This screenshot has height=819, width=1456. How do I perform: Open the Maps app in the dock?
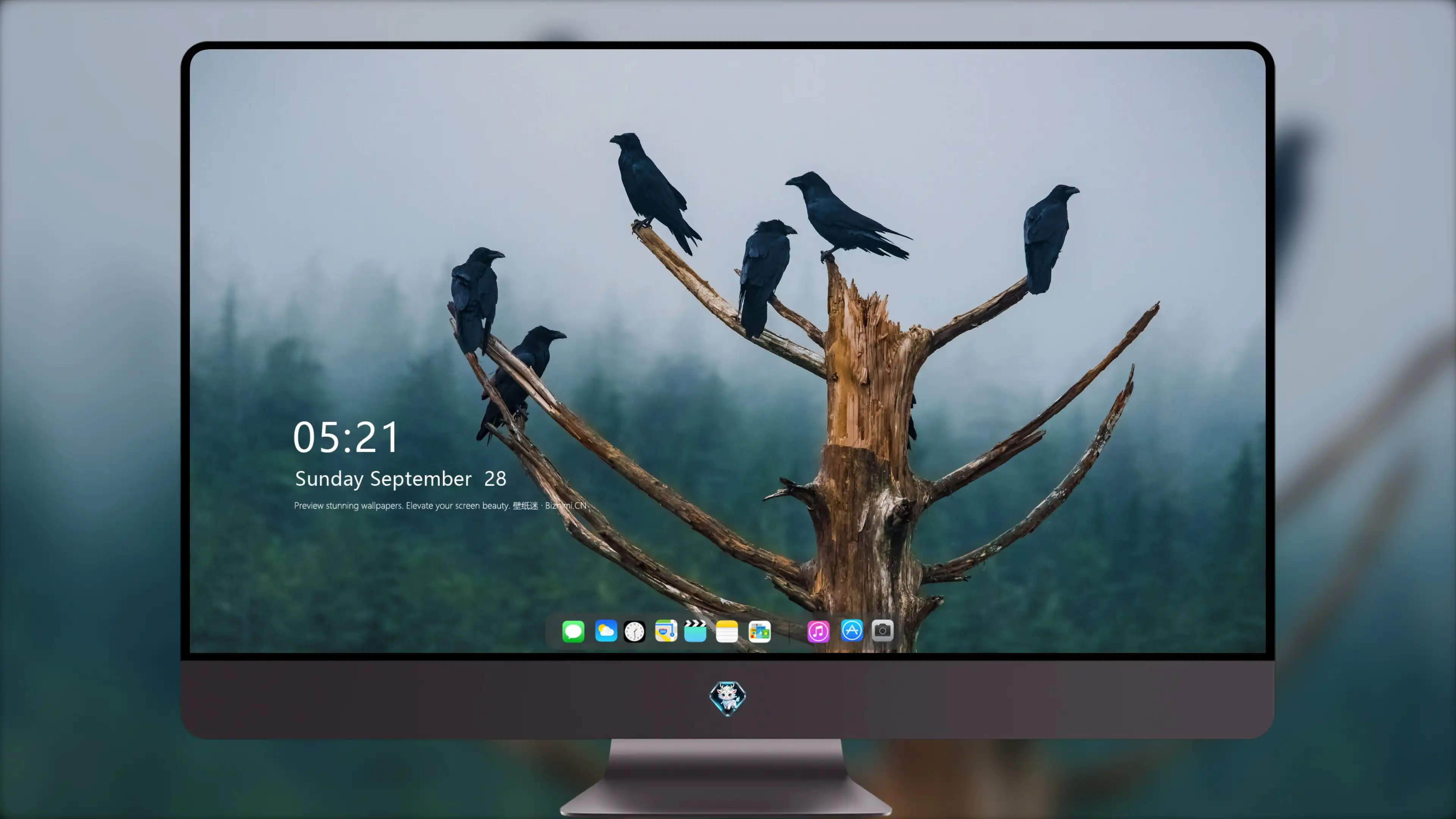666,631
